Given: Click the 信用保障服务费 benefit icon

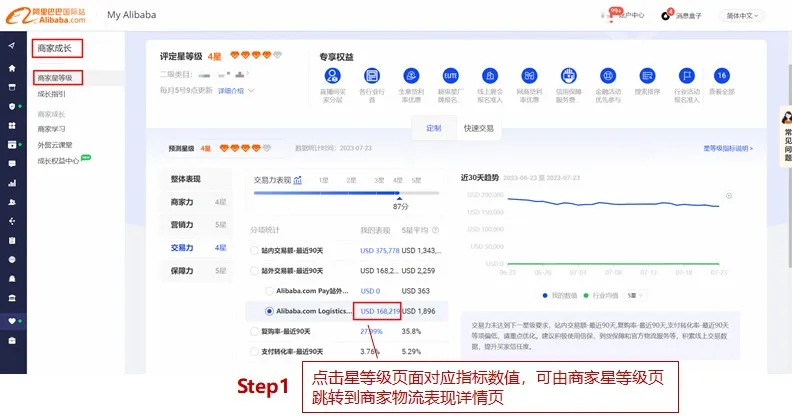Looking at the screenshot, I should click(569, 76).
